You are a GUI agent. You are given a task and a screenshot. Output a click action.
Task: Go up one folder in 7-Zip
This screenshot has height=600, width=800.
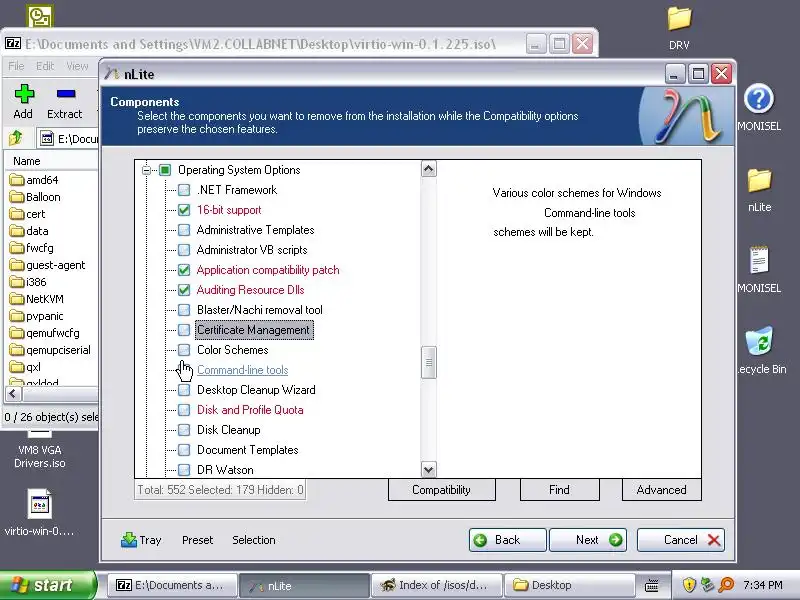point(16,138)
